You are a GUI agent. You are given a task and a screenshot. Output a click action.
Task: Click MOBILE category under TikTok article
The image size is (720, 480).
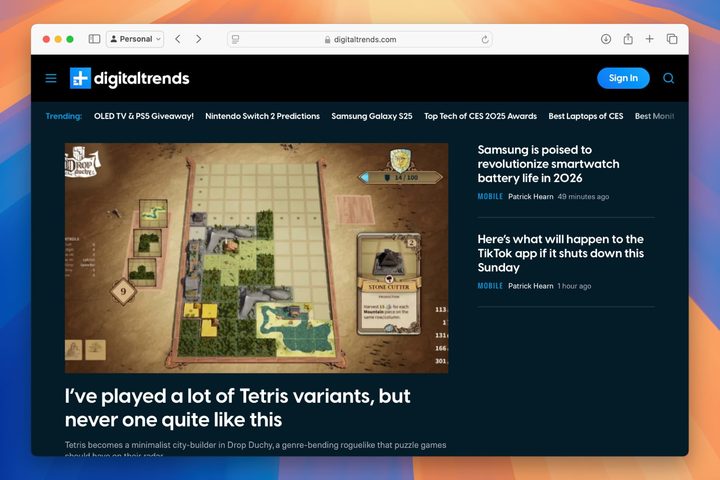point(490,286)
